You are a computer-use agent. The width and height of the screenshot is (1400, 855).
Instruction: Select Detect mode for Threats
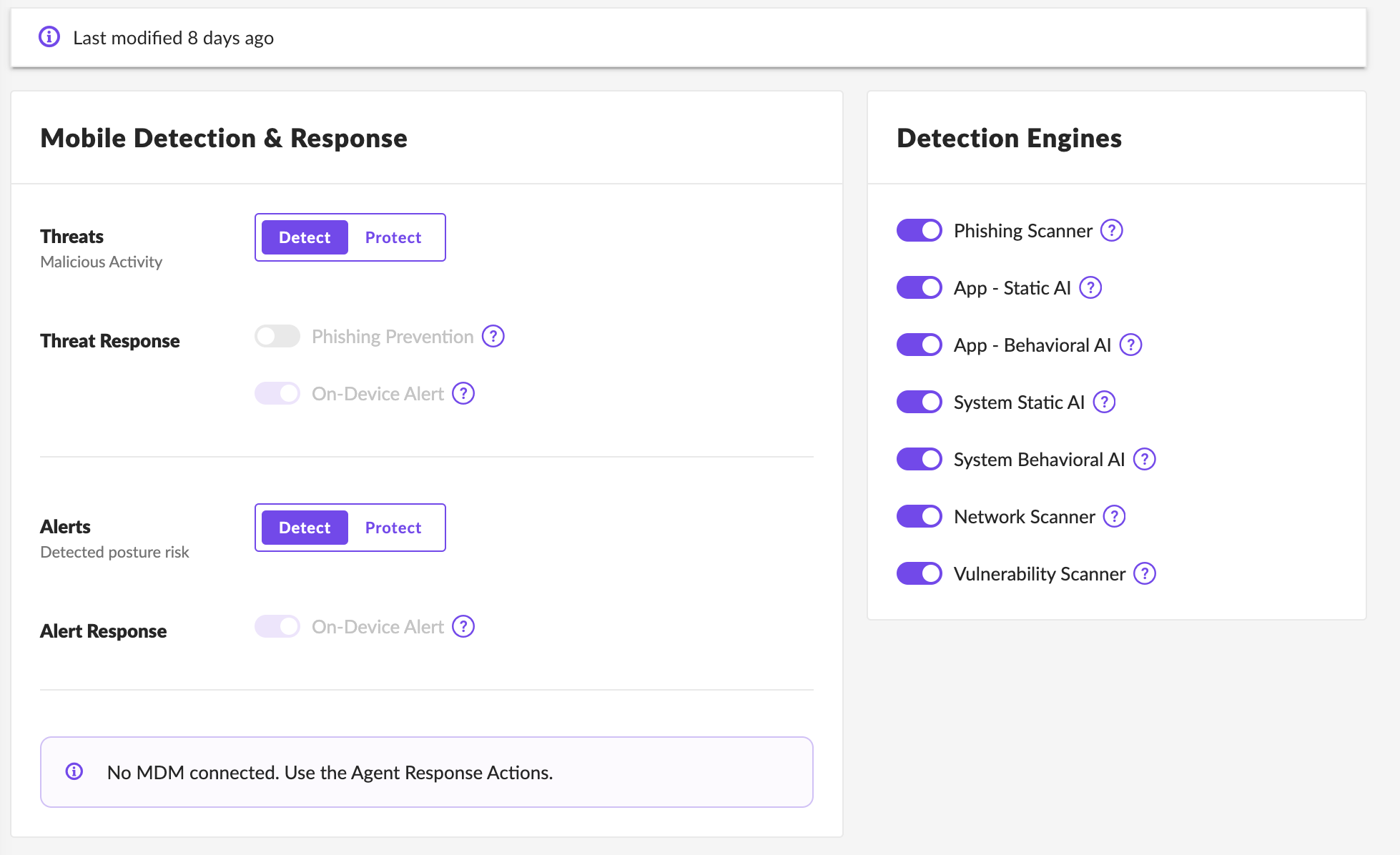click(305, 237)
